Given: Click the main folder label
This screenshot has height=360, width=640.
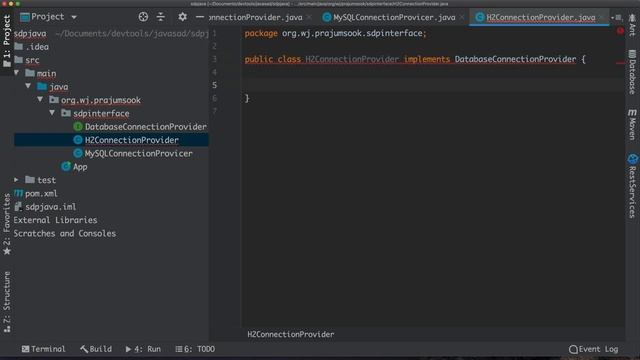Looking at the screenshot, I should pos(47,73).
